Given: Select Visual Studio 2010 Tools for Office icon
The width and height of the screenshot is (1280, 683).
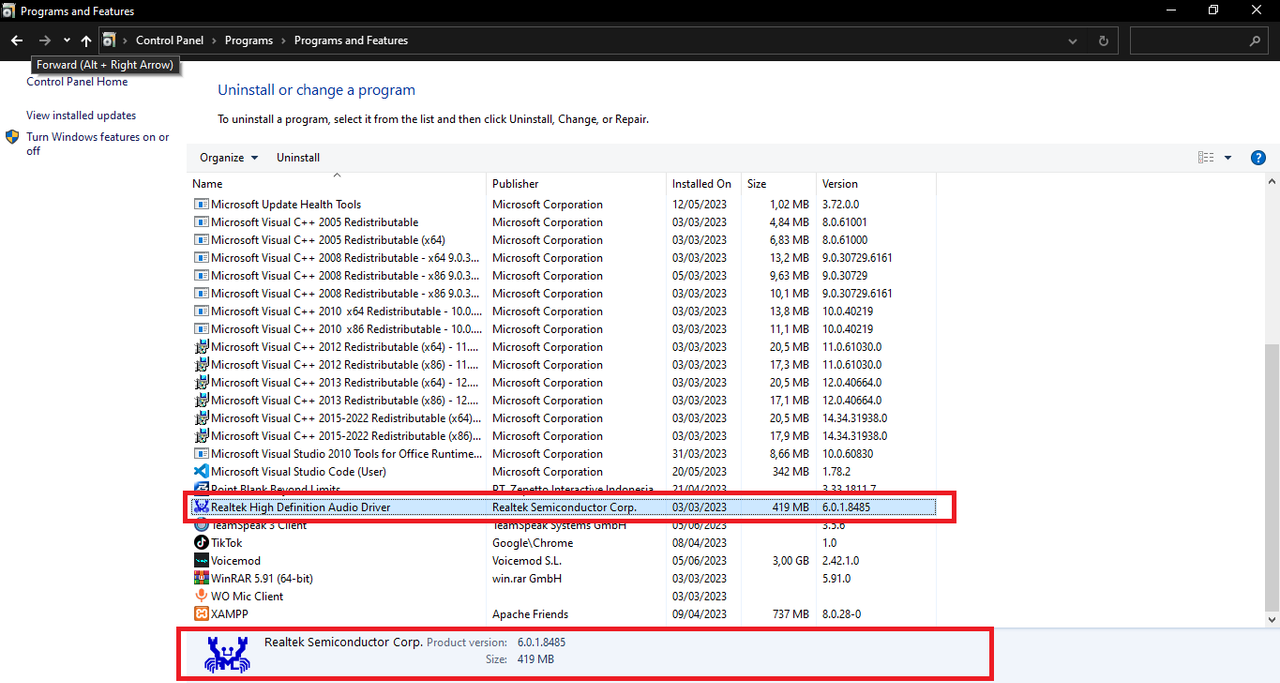Looking at the screenshot, I should [x=201, y=454].
